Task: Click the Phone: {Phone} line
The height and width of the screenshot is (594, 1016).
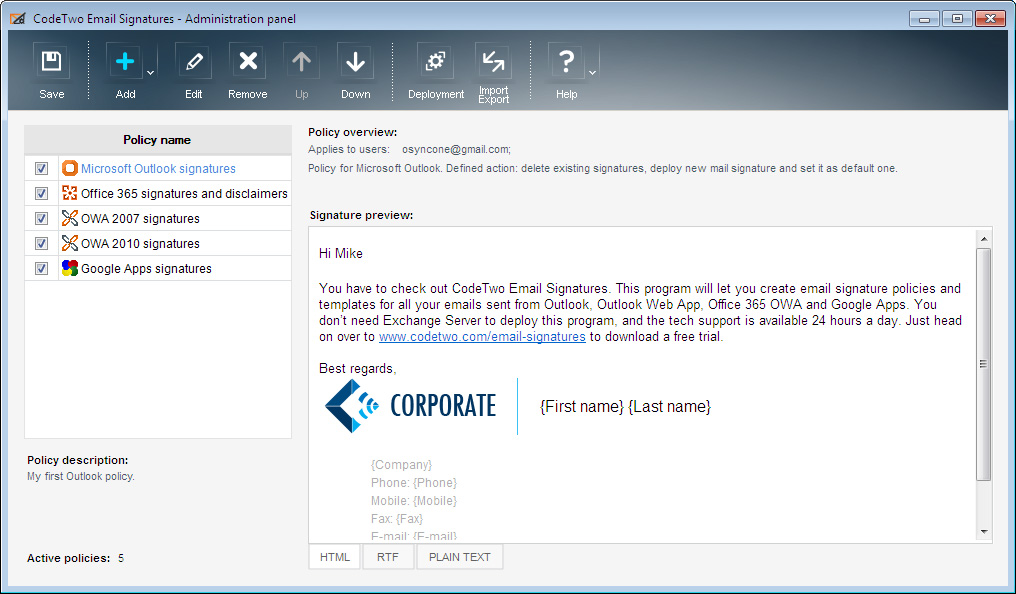Action: [413, 483]
